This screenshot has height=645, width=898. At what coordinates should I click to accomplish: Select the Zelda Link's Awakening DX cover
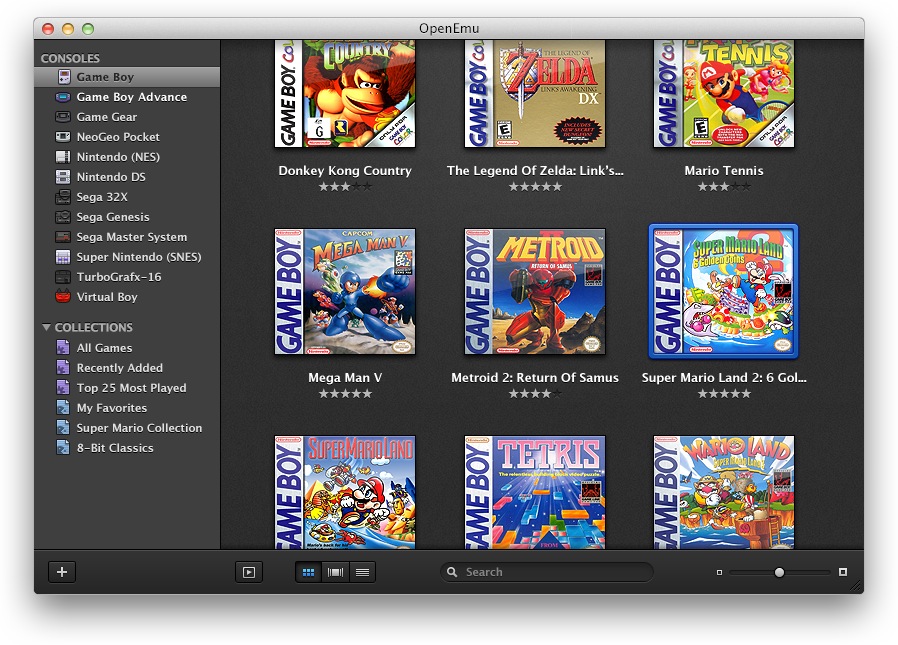(x=535, y=93)
